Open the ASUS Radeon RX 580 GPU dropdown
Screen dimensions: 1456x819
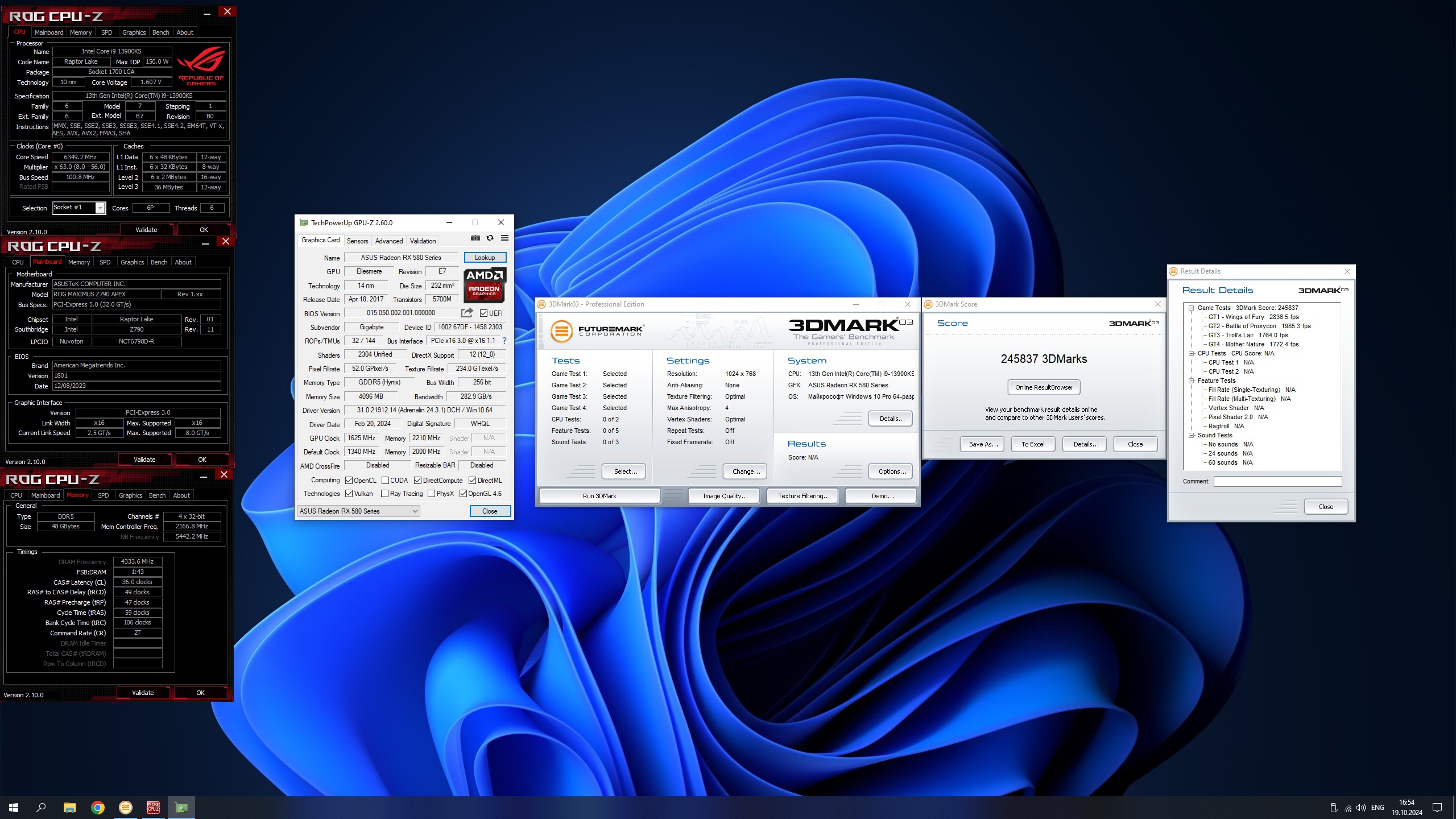[359, 511]
